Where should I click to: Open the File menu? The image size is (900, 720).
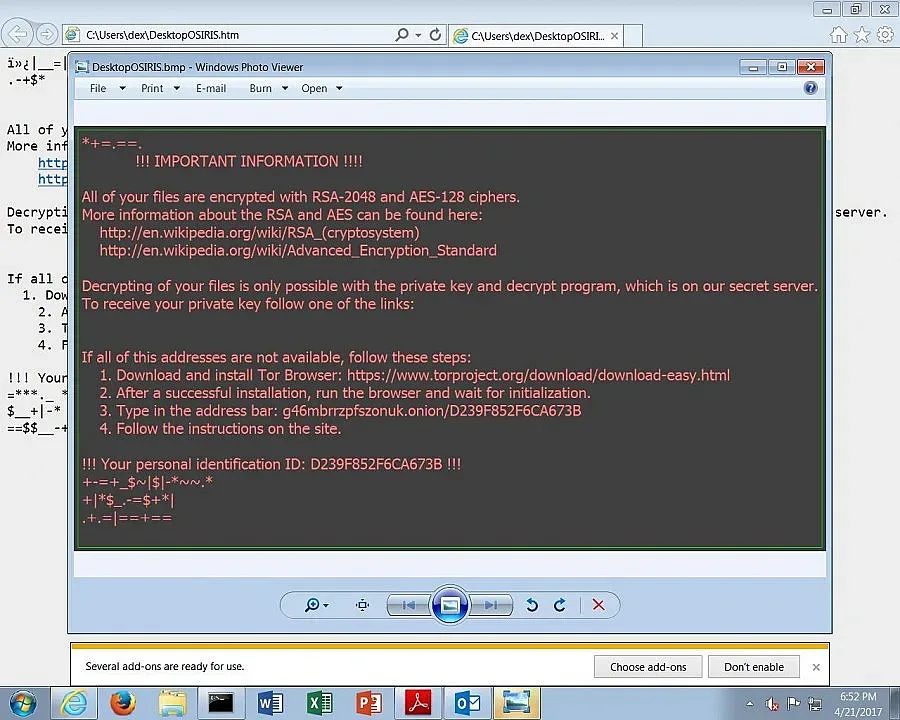pyautogui.click(x=98, y=88)
